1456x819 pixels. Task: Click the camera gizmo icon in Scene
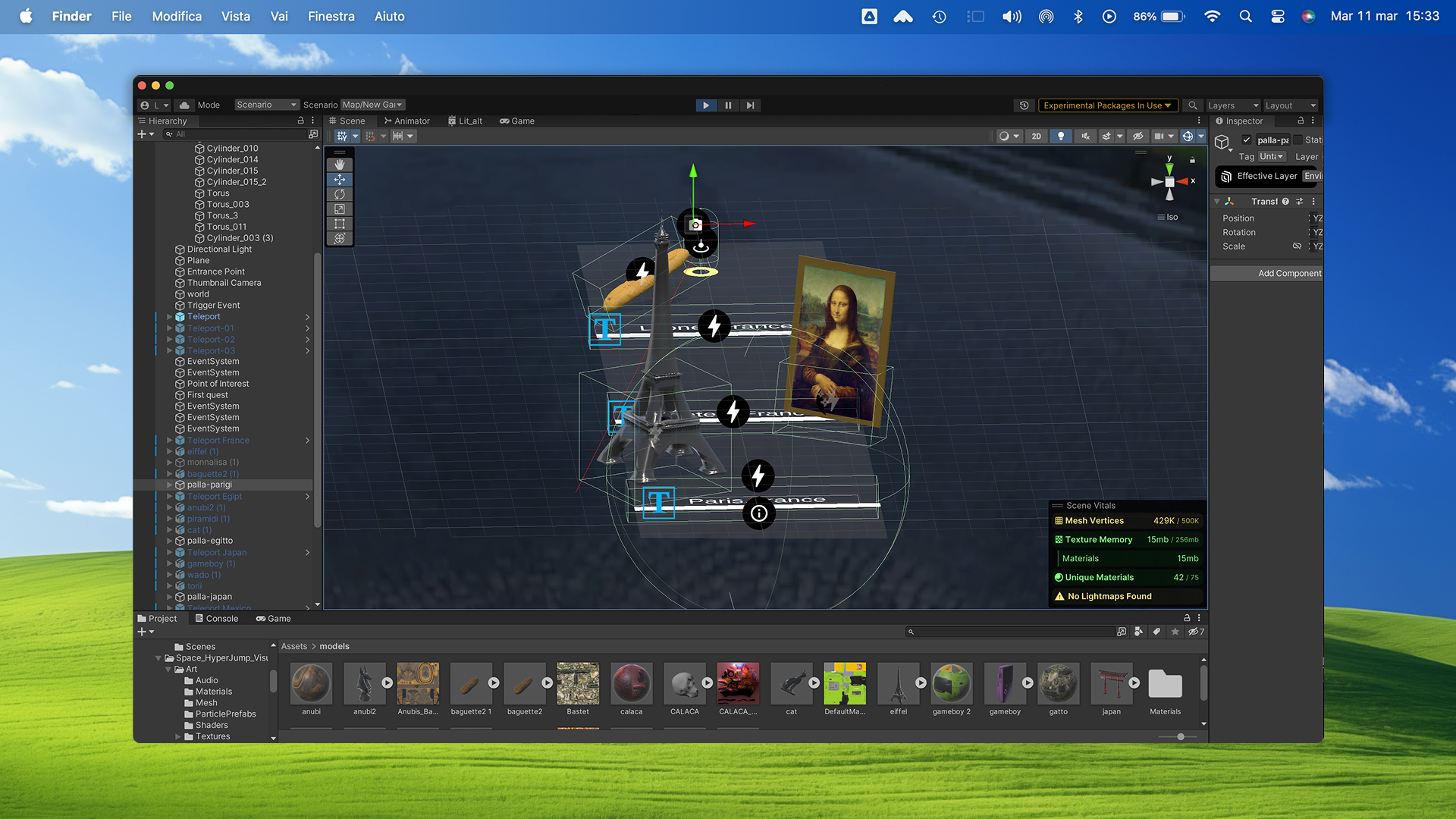tap(695, 224)
